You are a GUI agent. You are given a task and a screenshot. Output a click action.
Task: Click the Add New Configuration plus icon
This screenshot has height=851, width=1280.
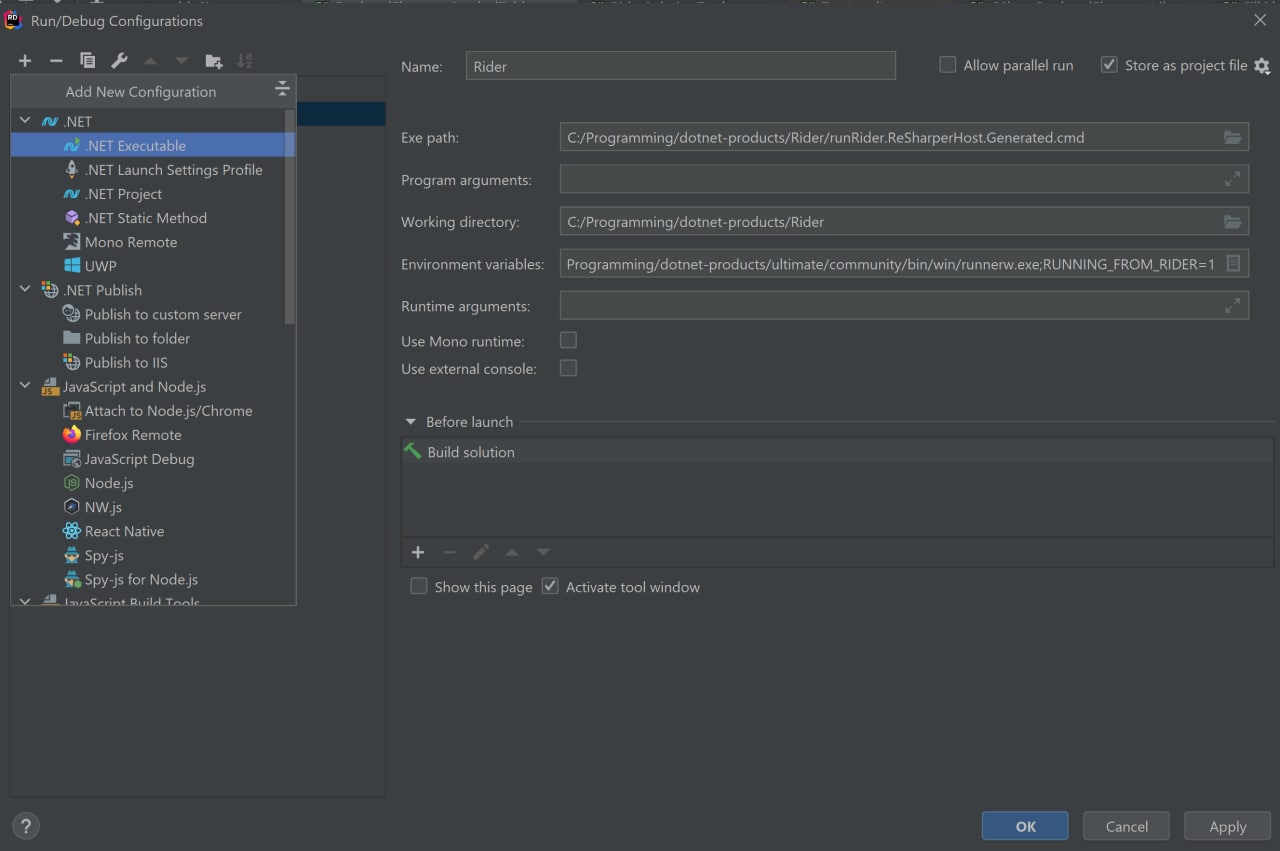pyautogui.click(x=25, y=61)
